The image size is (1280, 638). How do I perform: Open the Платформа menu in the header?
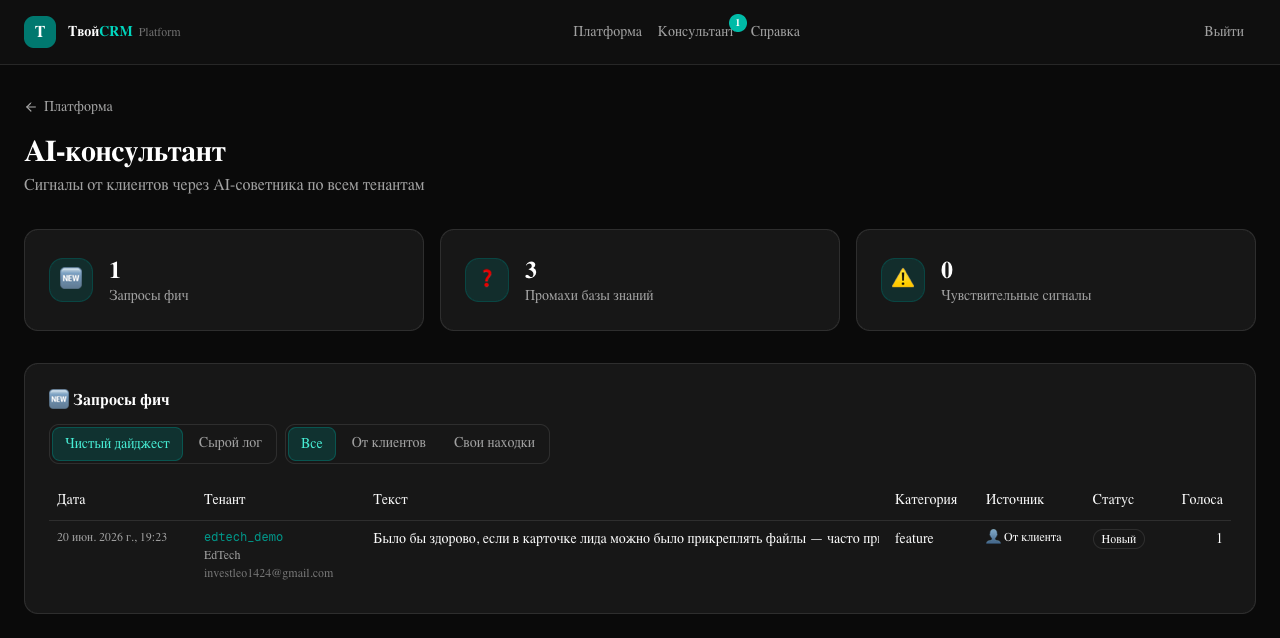607,32
